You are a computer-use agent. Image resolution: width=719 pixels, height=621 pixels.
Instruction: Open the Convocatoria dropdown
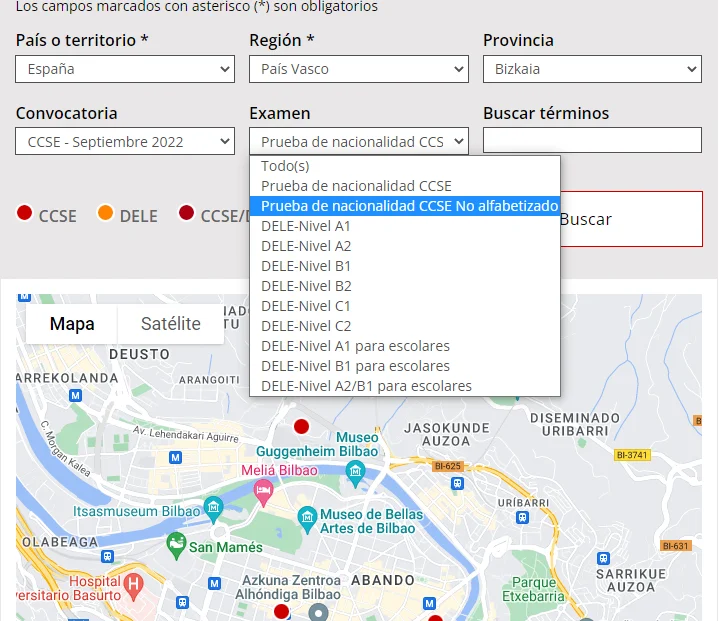tap(125, 141)
